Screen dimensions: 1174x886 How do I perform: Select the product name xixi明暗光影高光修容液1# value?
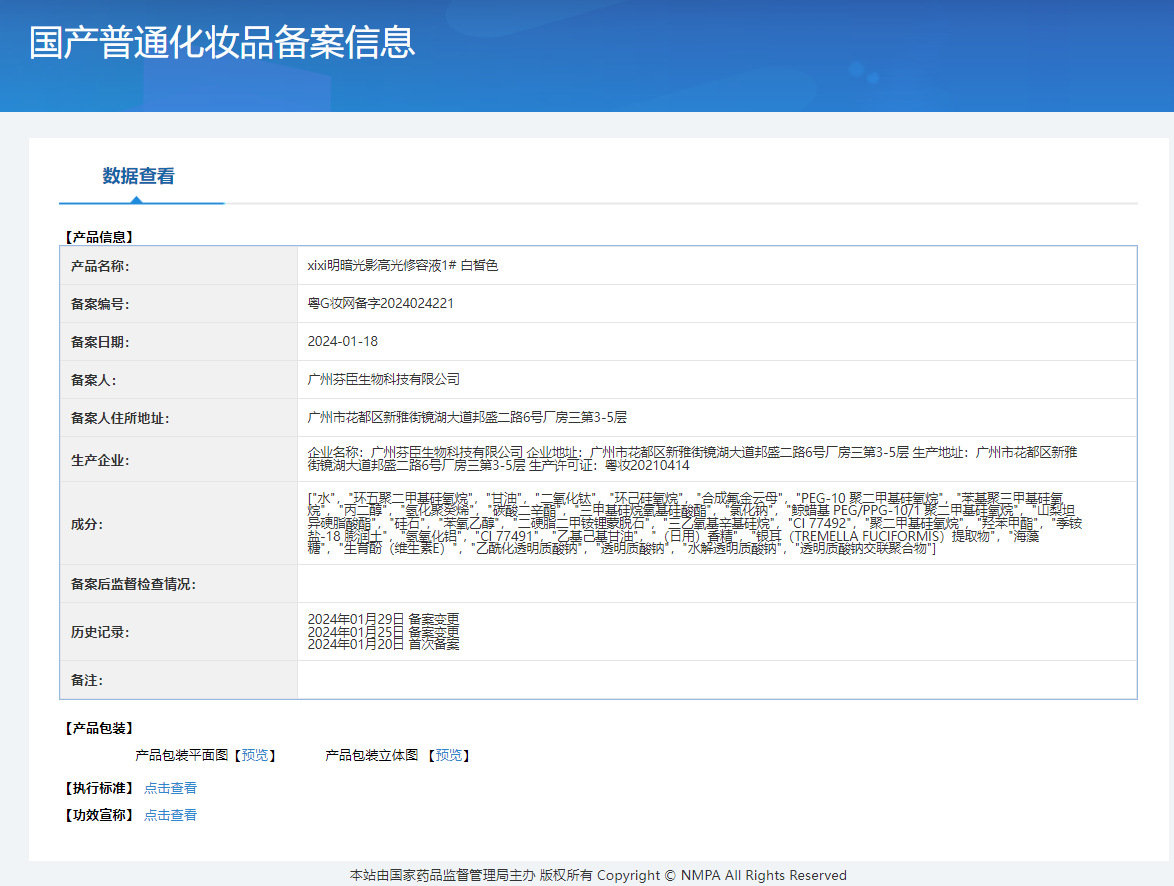[x=402, y=266]
